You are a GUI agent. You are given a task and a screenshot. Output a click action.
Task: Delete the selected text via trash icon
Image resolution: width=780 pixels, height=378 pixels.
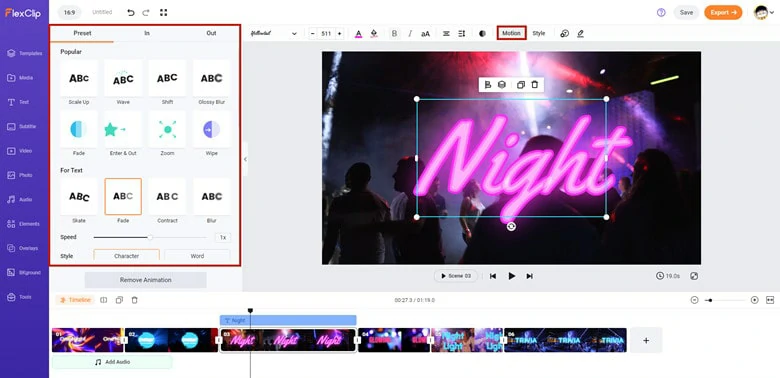click(535, 85)
